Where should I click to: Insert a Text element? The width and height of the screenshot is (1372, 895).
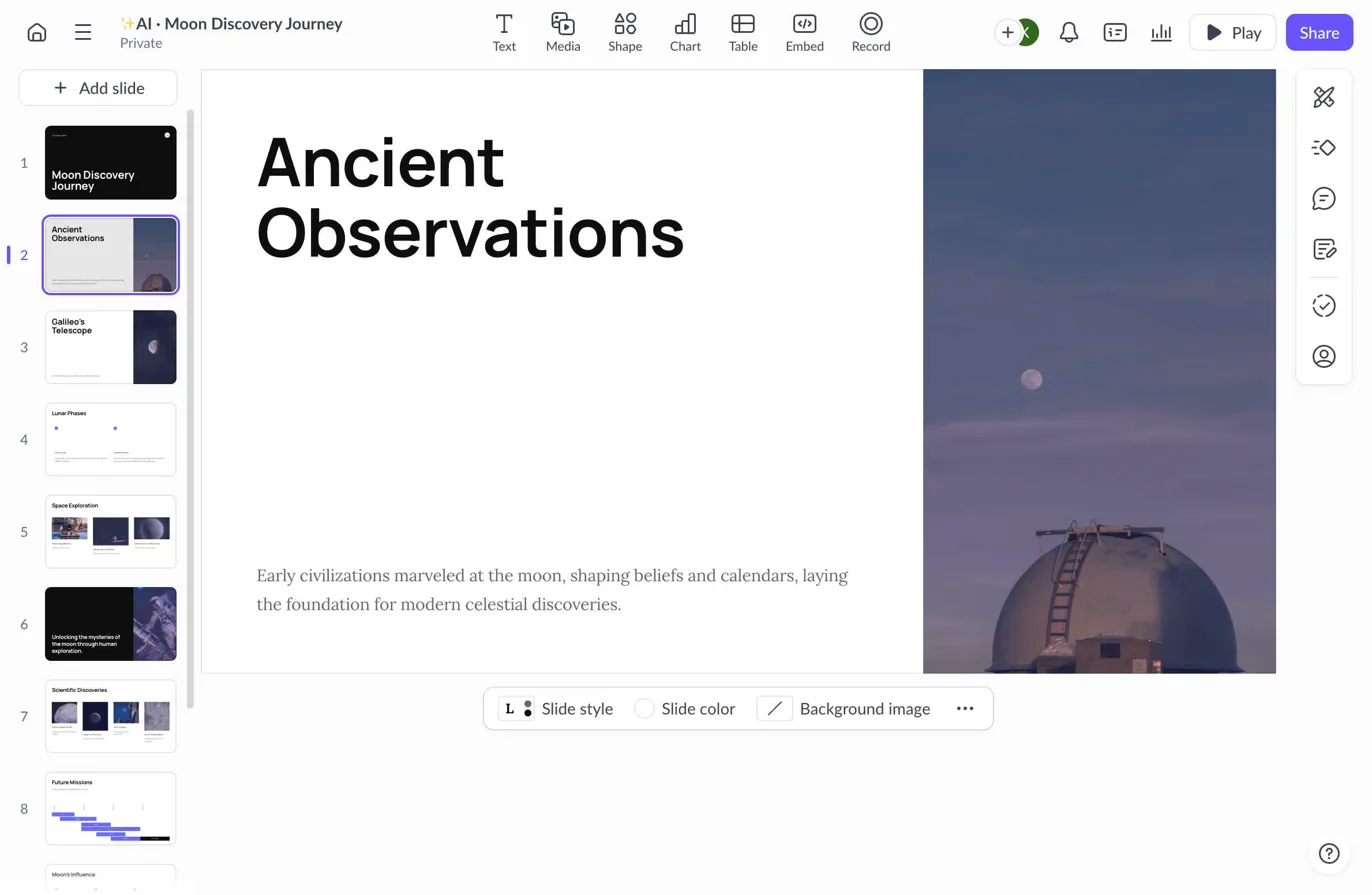[504, 32]
